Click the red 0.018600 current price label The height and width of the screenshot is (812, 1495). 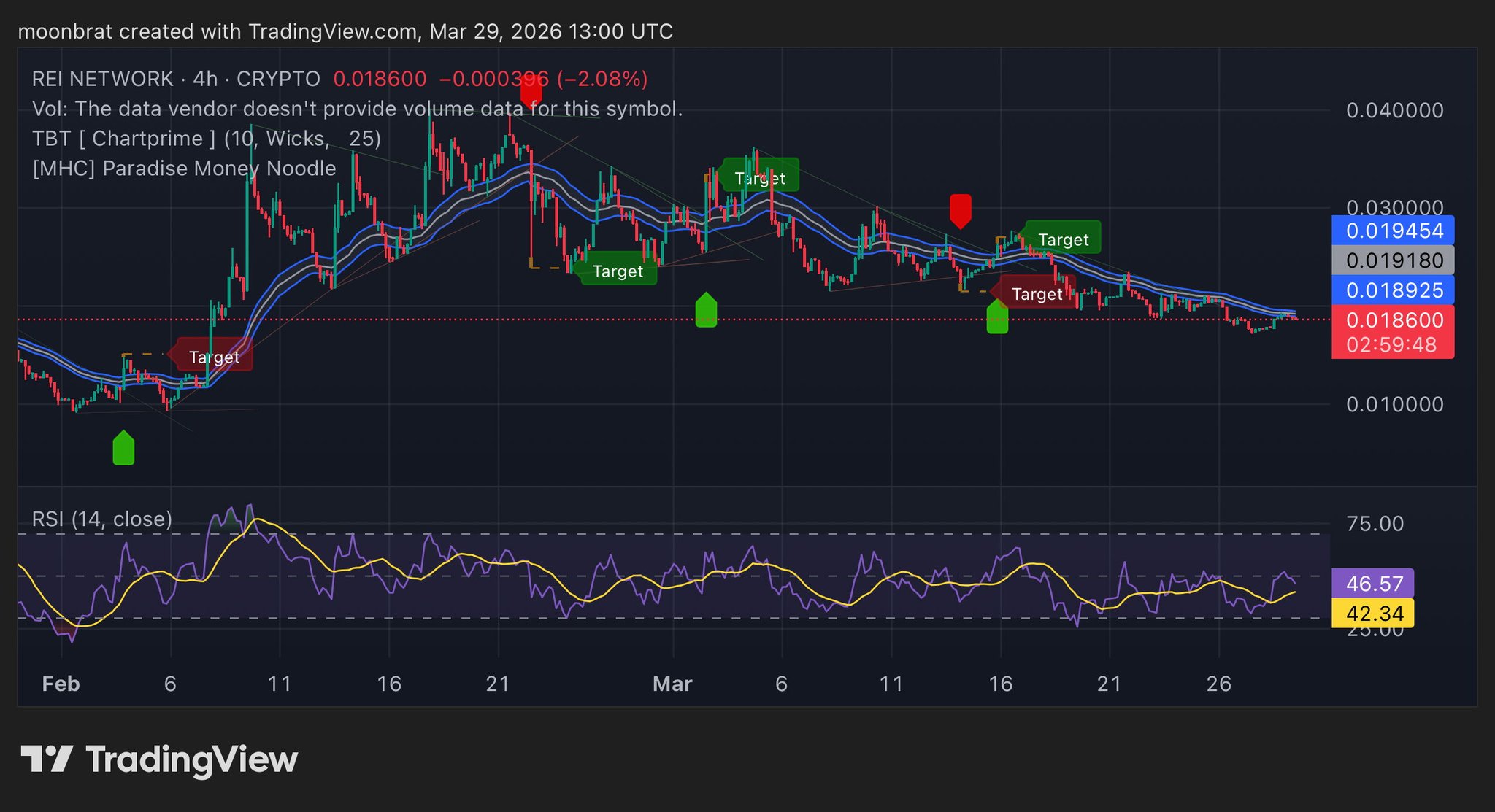point(1393,320)
